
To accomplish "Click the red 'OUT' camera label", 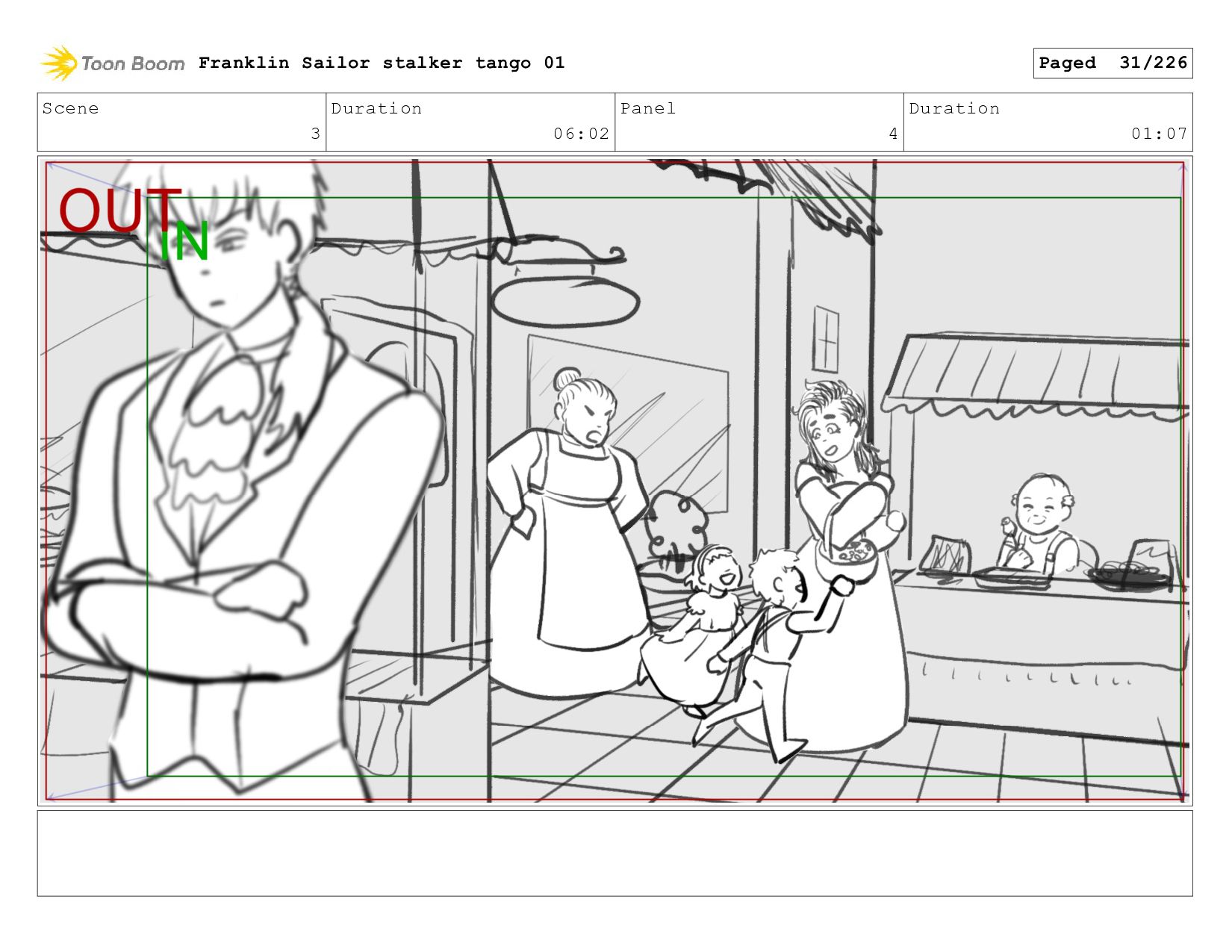I will [119, 211].
